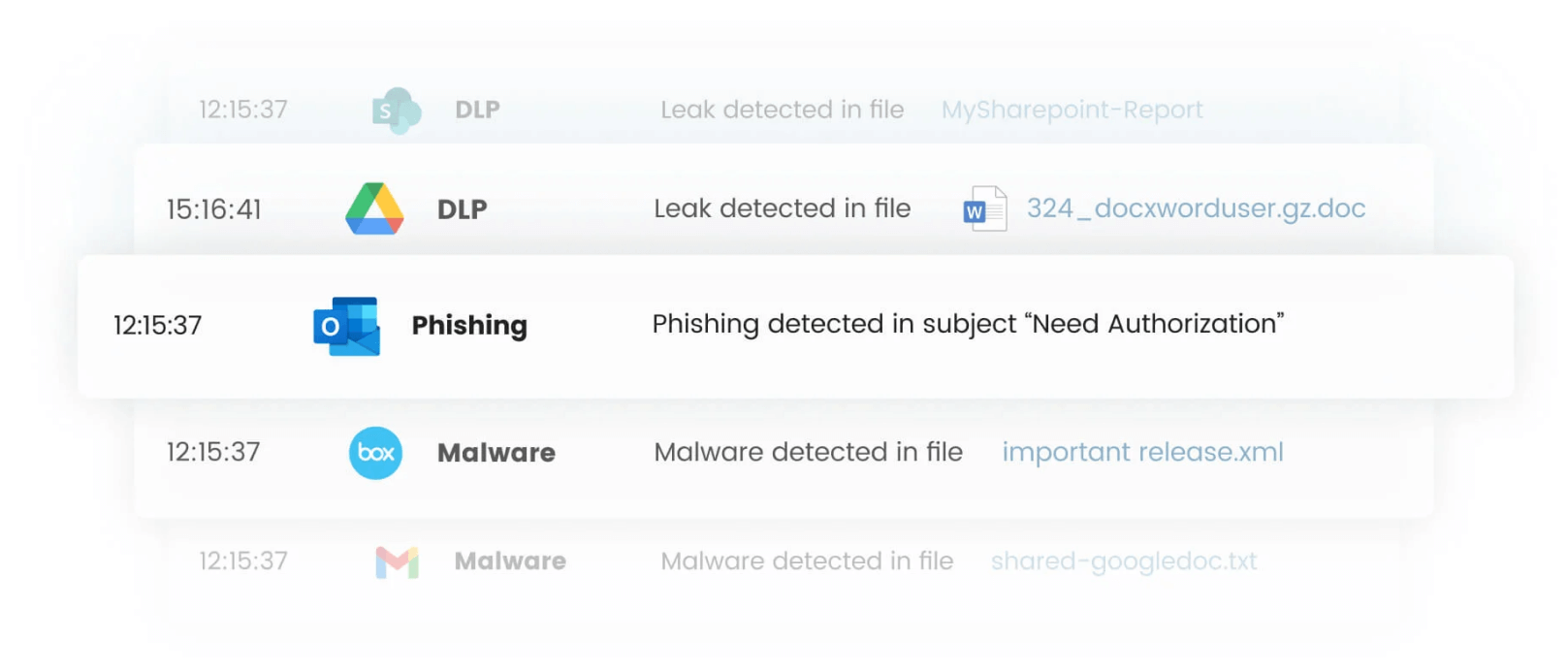Viewport: 1568px width, 672px height.
Task: Click the Malware label next to Box
Action: (x=496, y=453)
